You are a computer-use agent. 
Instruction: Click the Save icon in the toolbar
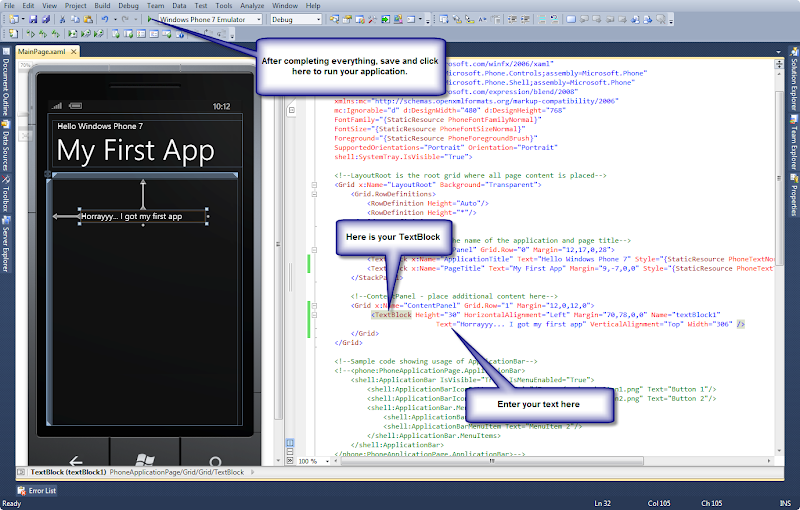[x=33, y=19]
